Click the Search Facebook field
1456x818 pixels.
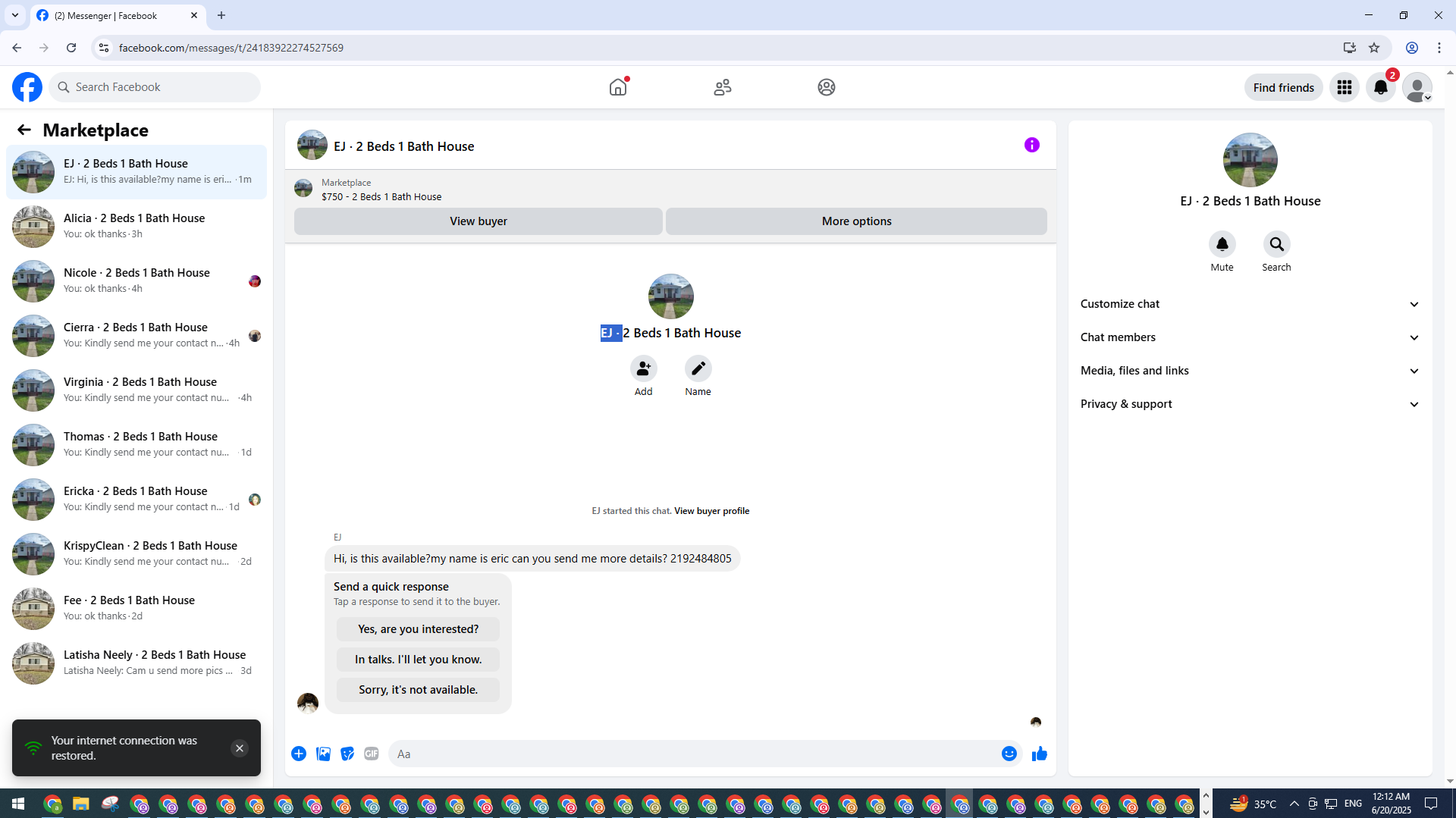coord(155,87)
